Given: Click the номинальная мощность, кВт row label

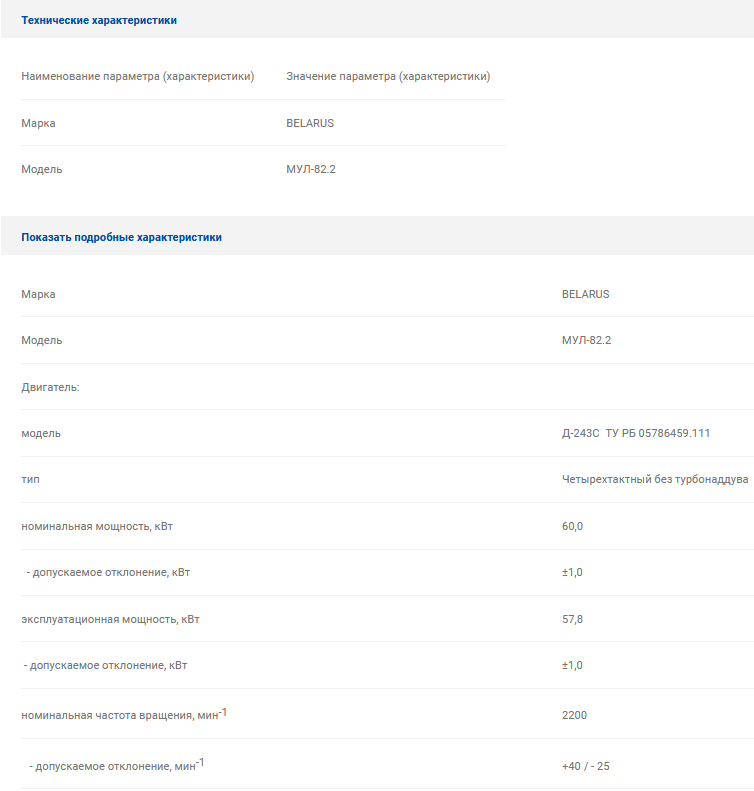Looking at the screenshot, I should click(x=97, y=526).
